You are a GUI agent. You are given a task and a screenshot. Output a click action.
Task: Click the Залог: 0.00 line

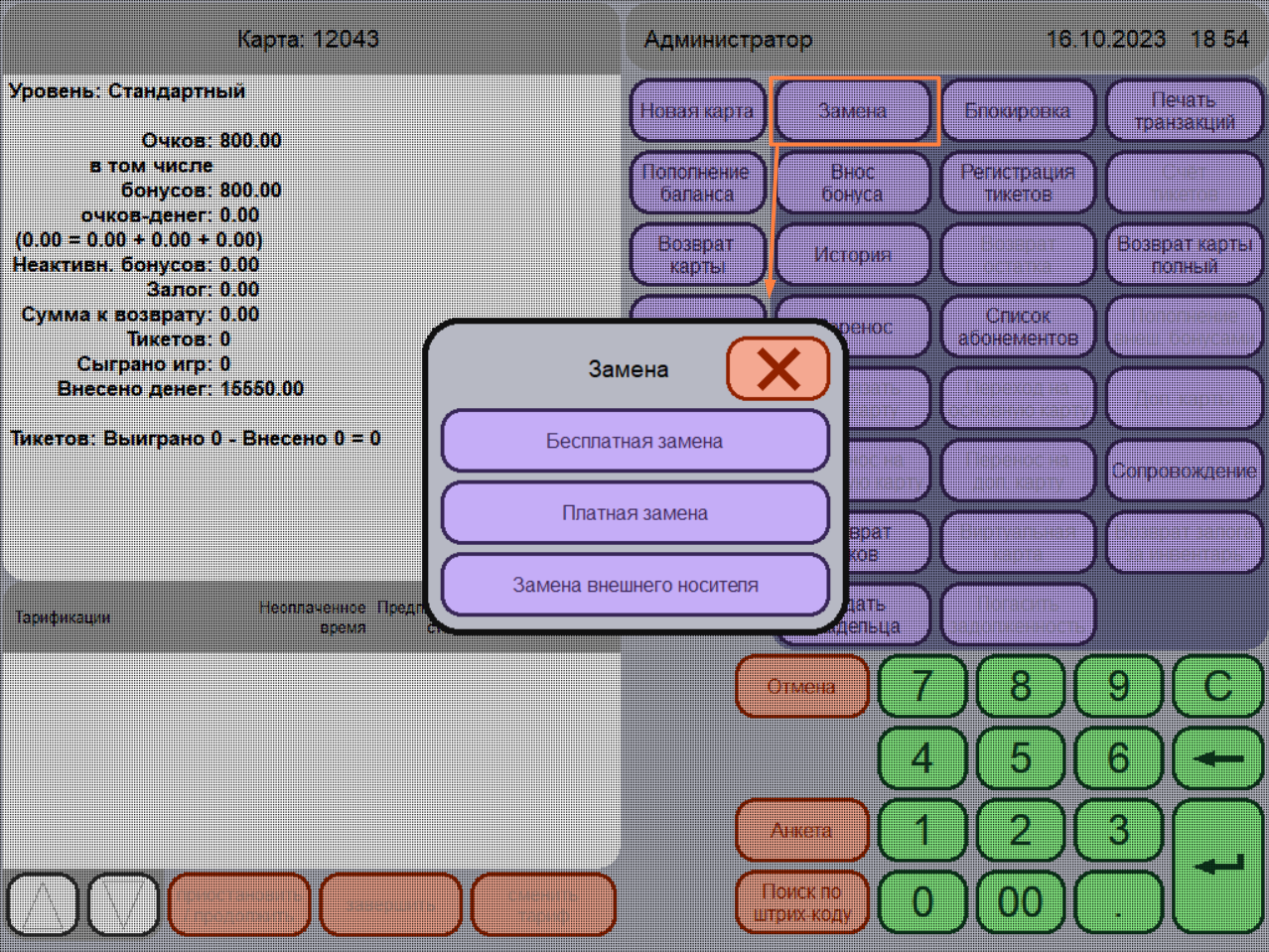203,289
